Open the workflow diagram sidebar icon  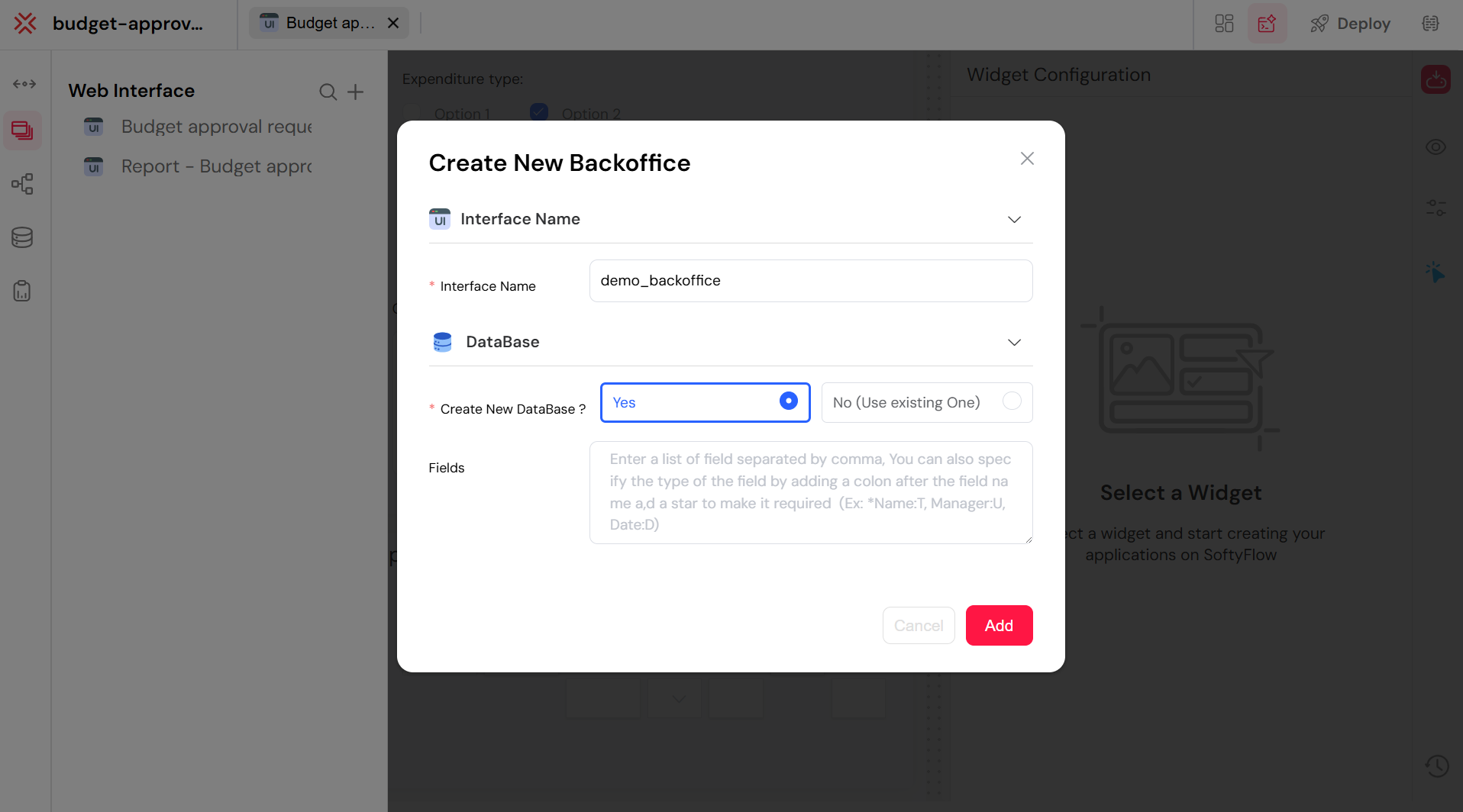(x=22, y=184)
